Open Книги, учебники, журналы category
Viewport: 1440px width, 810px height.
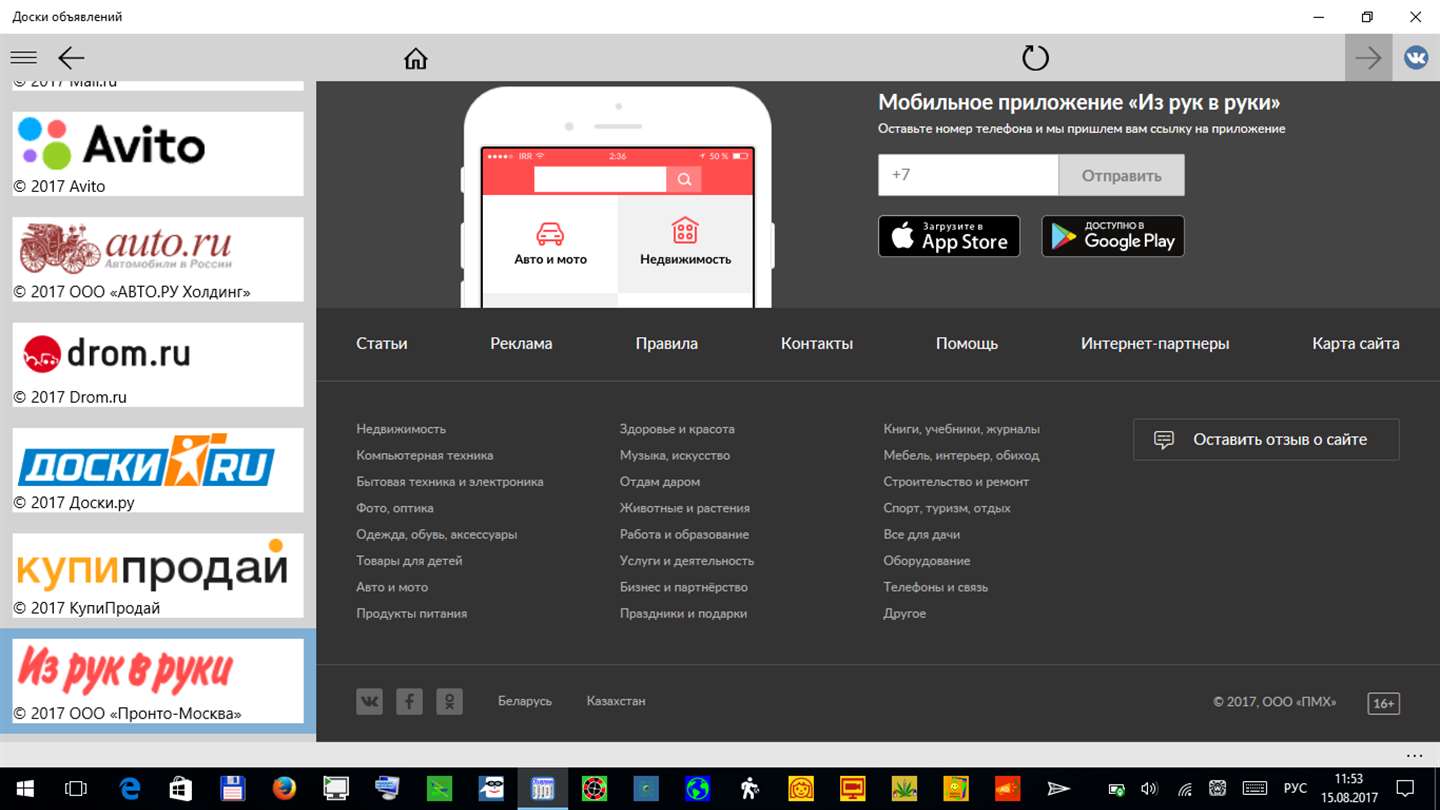click(x=962, y=429)
